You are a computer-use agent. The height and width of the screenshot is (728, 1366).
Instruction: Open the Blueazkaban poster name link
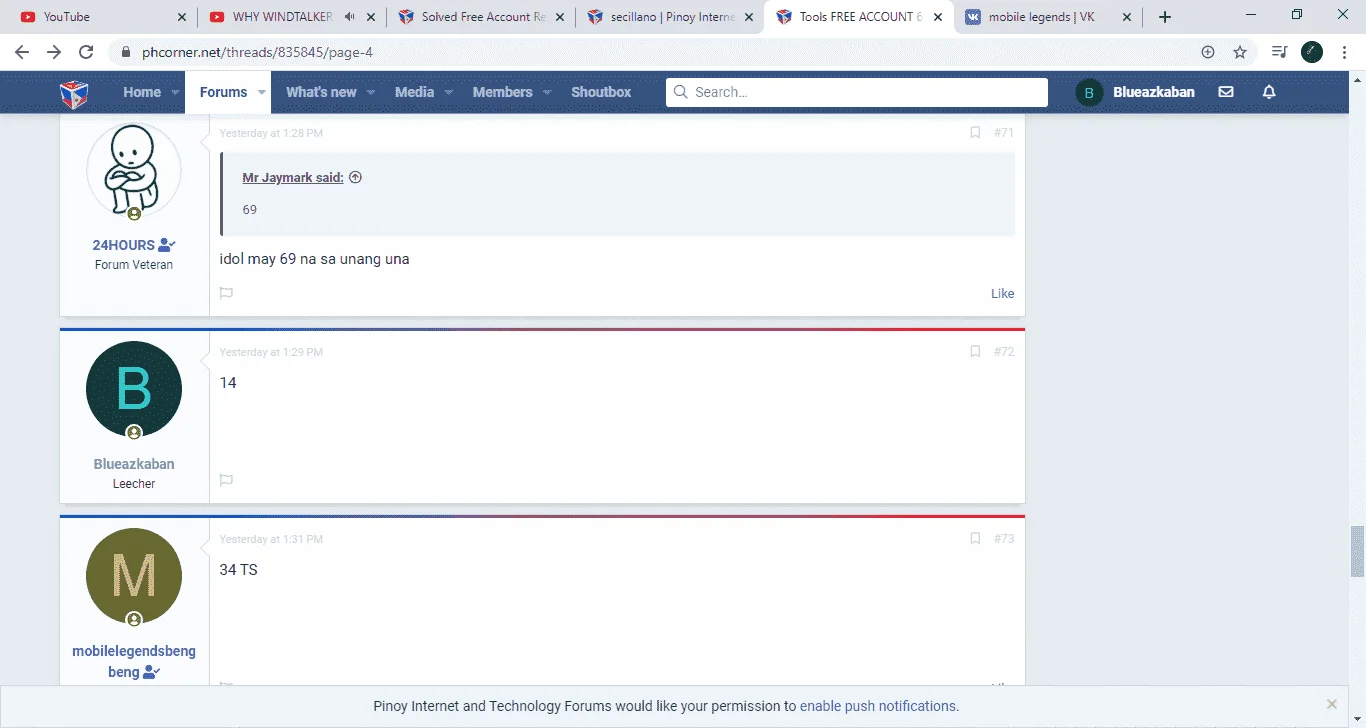click(x=134, y=464)
